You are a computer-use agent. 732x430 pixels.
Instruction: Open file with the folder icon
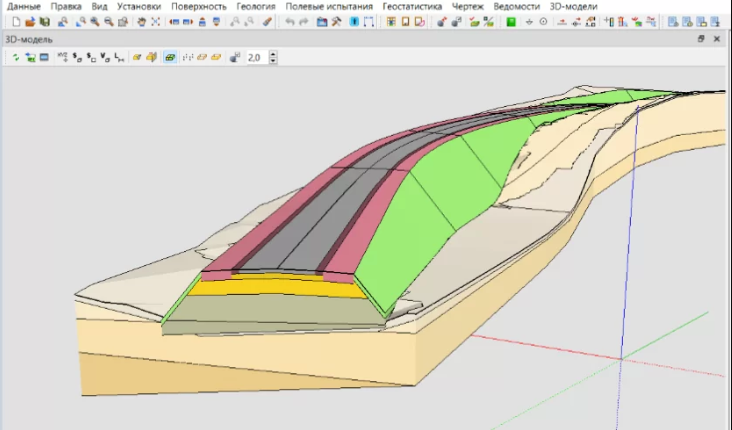click(29, 21)
